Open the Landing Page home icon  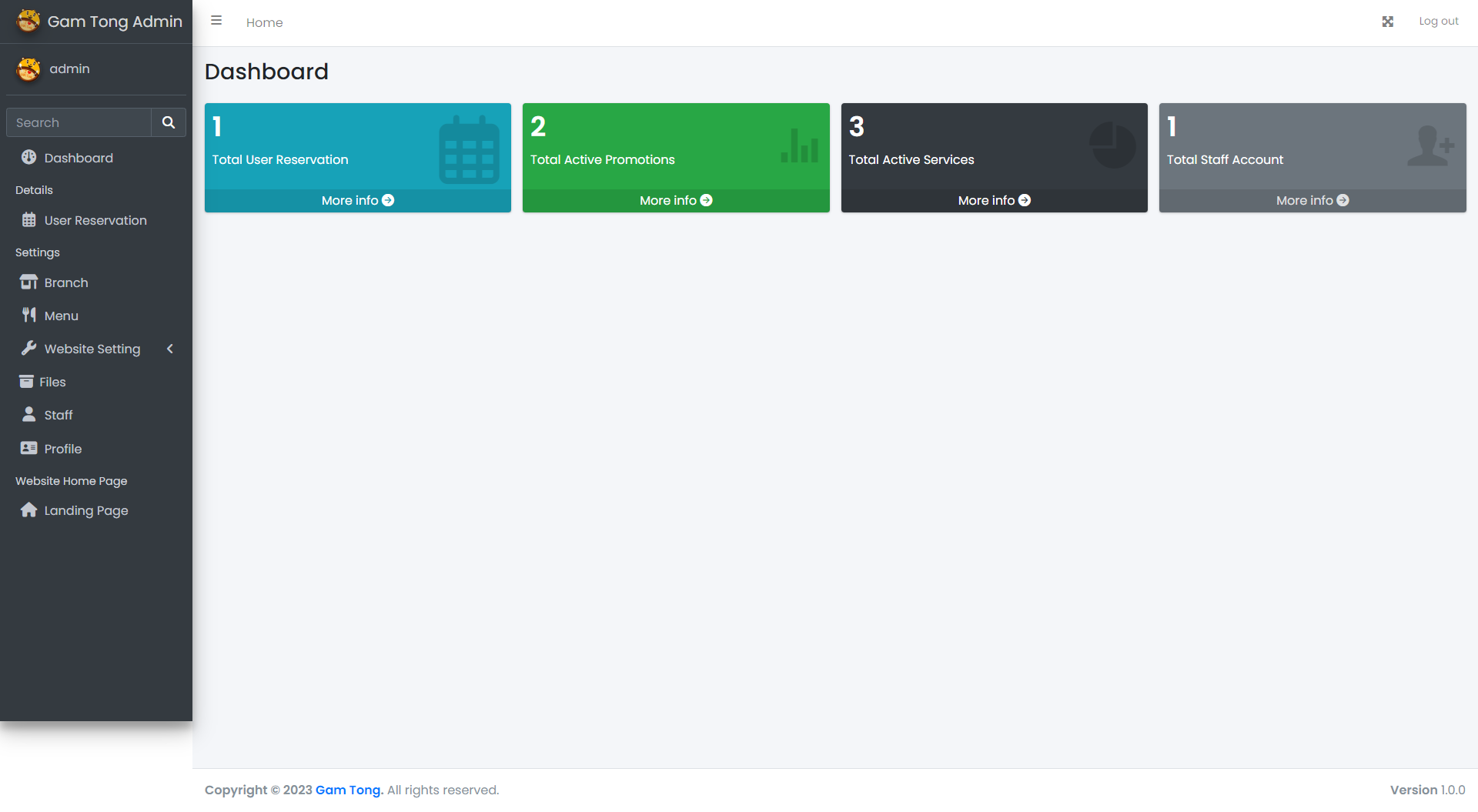coord(28,510)
